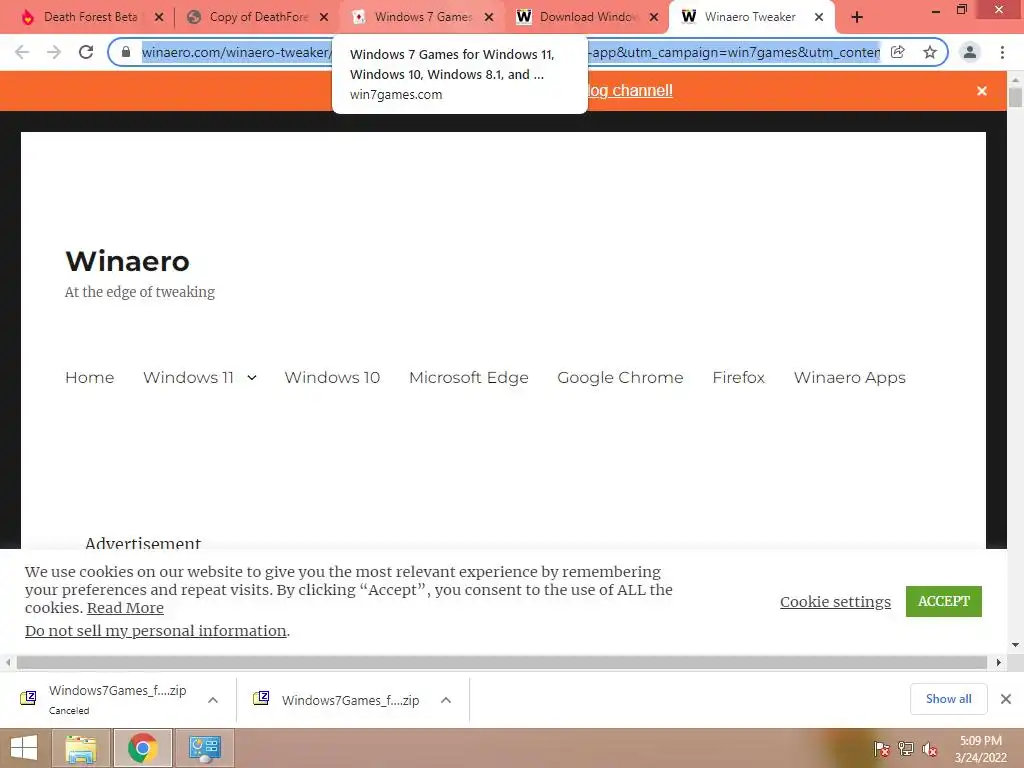Open the Windows 10 menu item
Image resolution: width=1024 pixels, height=768 pixels.
pos(332,377)
